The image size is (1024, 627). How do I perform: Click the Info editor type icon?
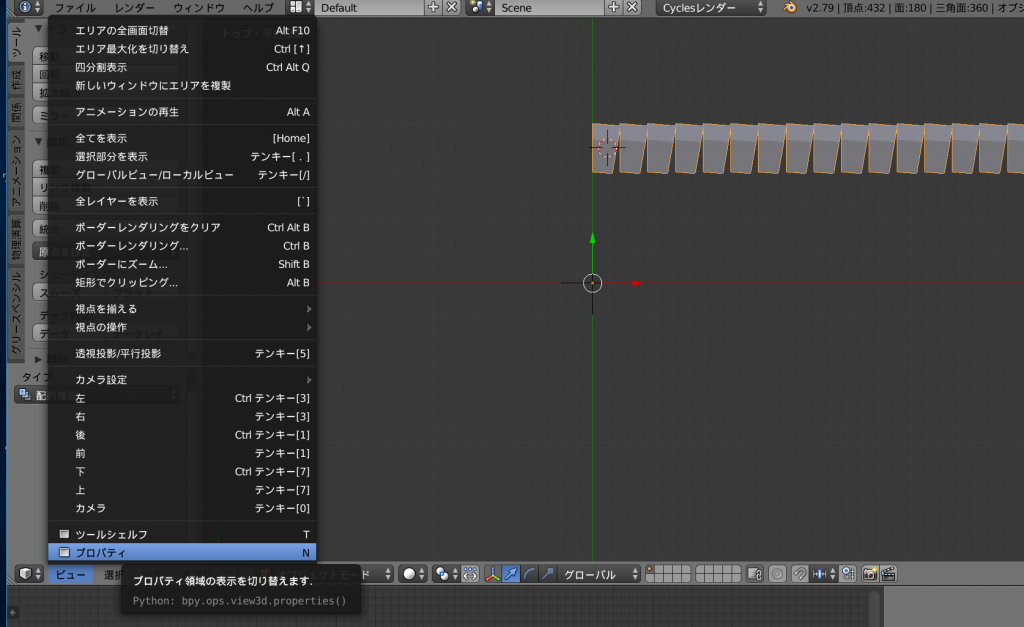(x=25, y=7)
